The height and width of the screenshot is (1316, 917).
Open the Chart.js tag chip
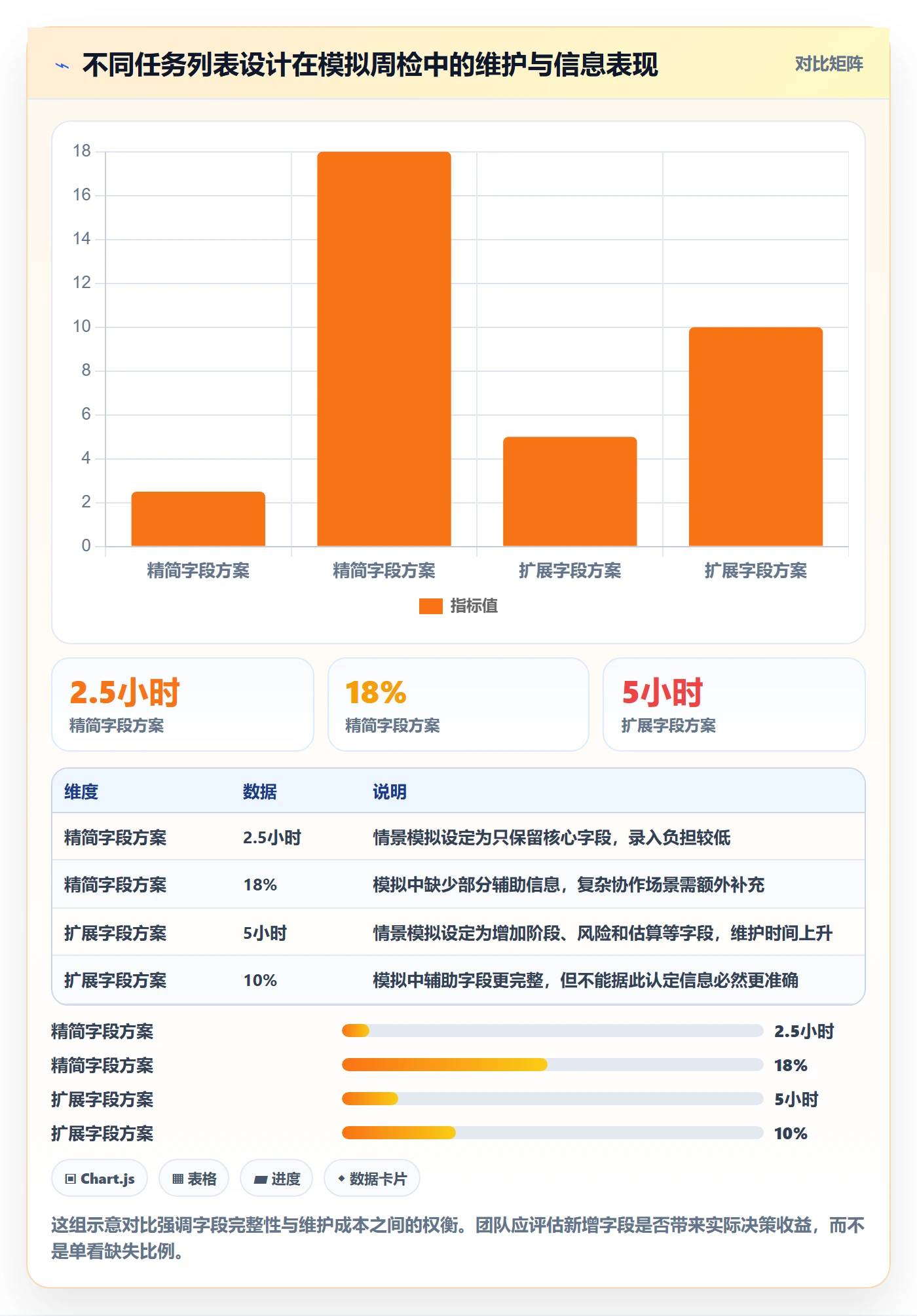[100, 1179]
